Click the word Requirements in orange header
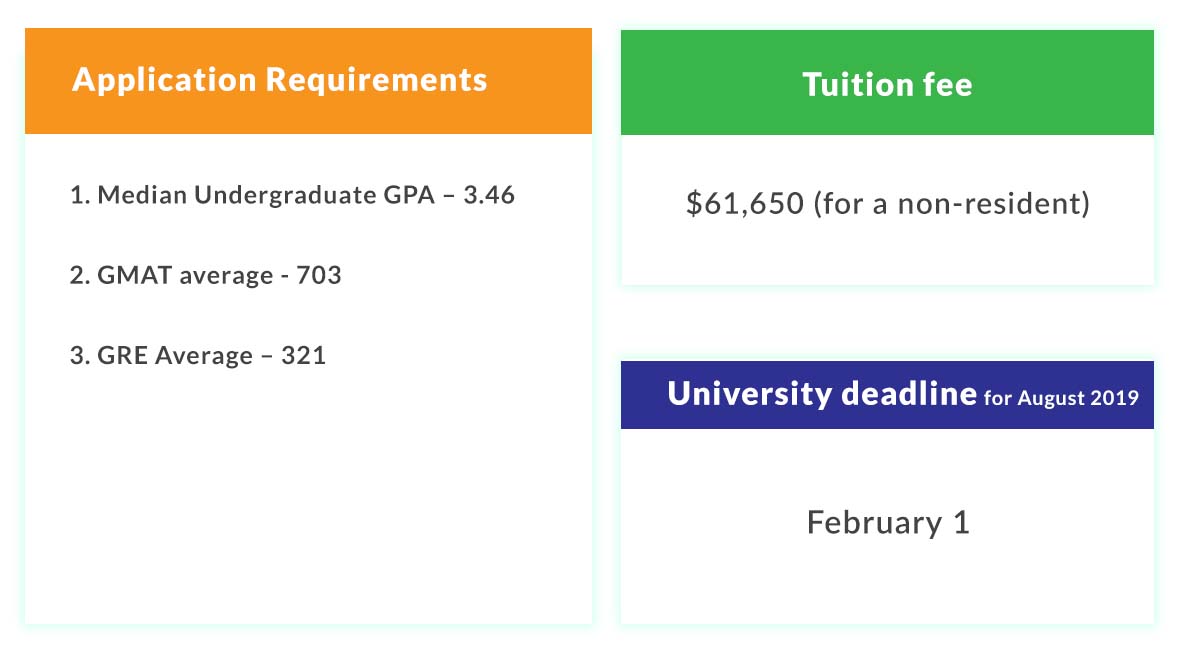1181x645 pixels. [x=376, y=80]
